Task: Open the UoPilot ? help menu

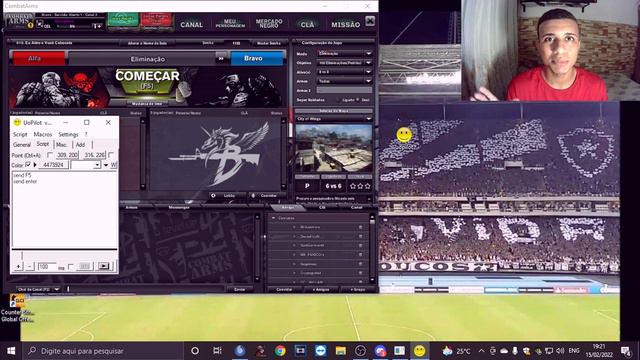Action: [x=86, y=134]
